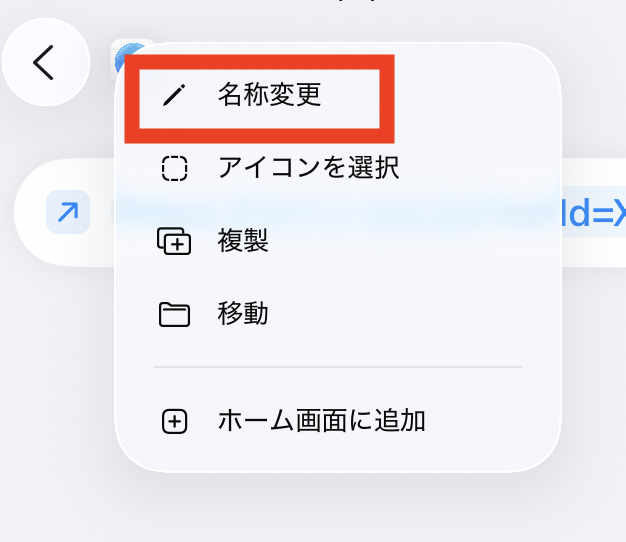626x542 pixels.
Task: Click the duplicate icon beside 複製
Action: 174,241
